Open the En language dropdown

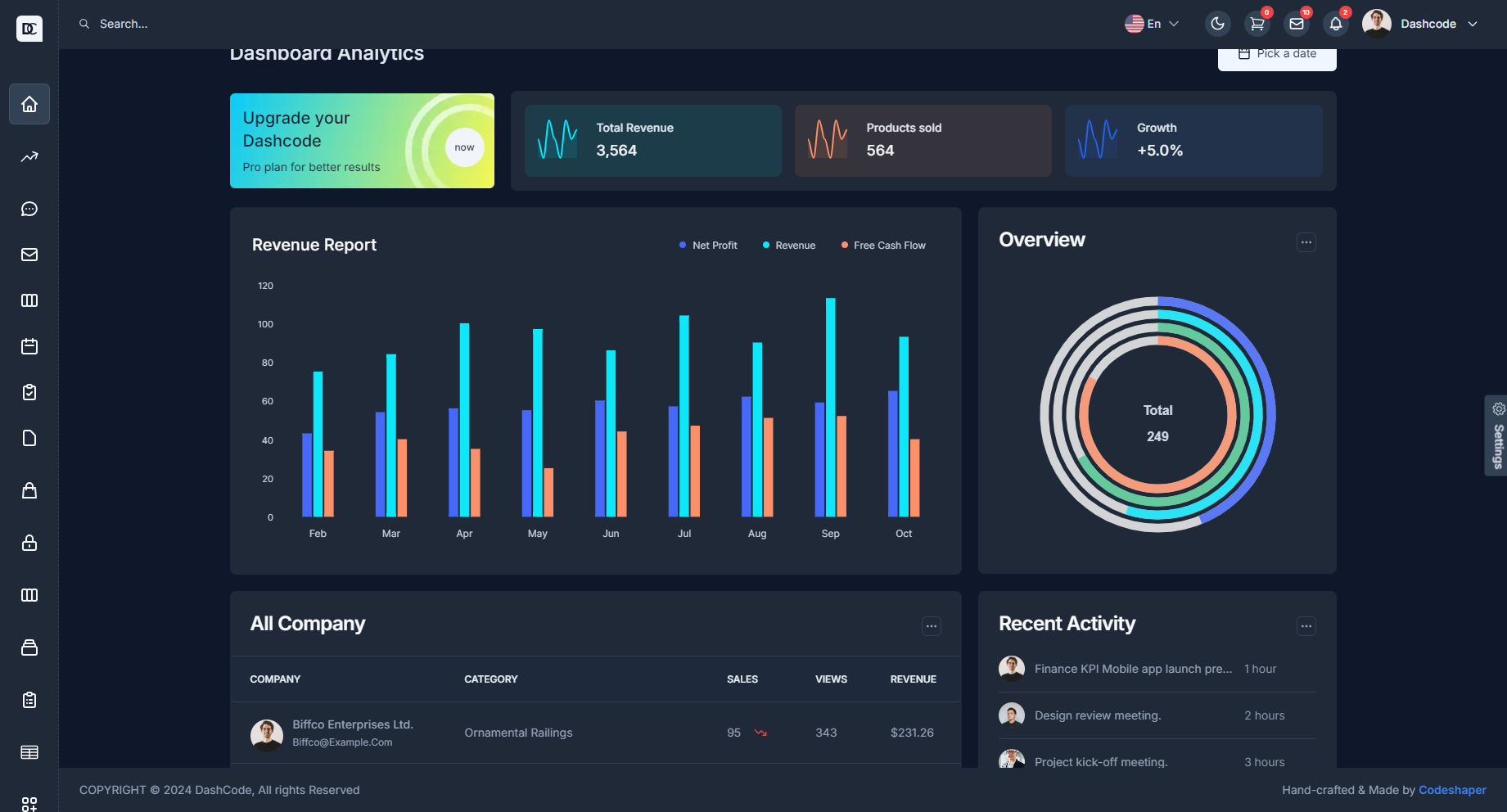click(x=1152, y=24)
